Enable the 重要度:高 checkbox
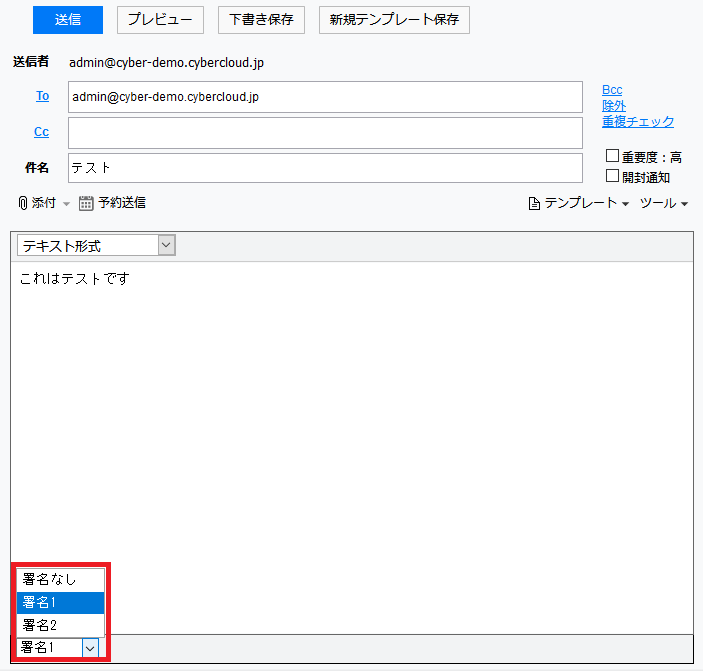The height and width of the screenshot is (671, 703). pyautogui.click(x=613, y=156)
